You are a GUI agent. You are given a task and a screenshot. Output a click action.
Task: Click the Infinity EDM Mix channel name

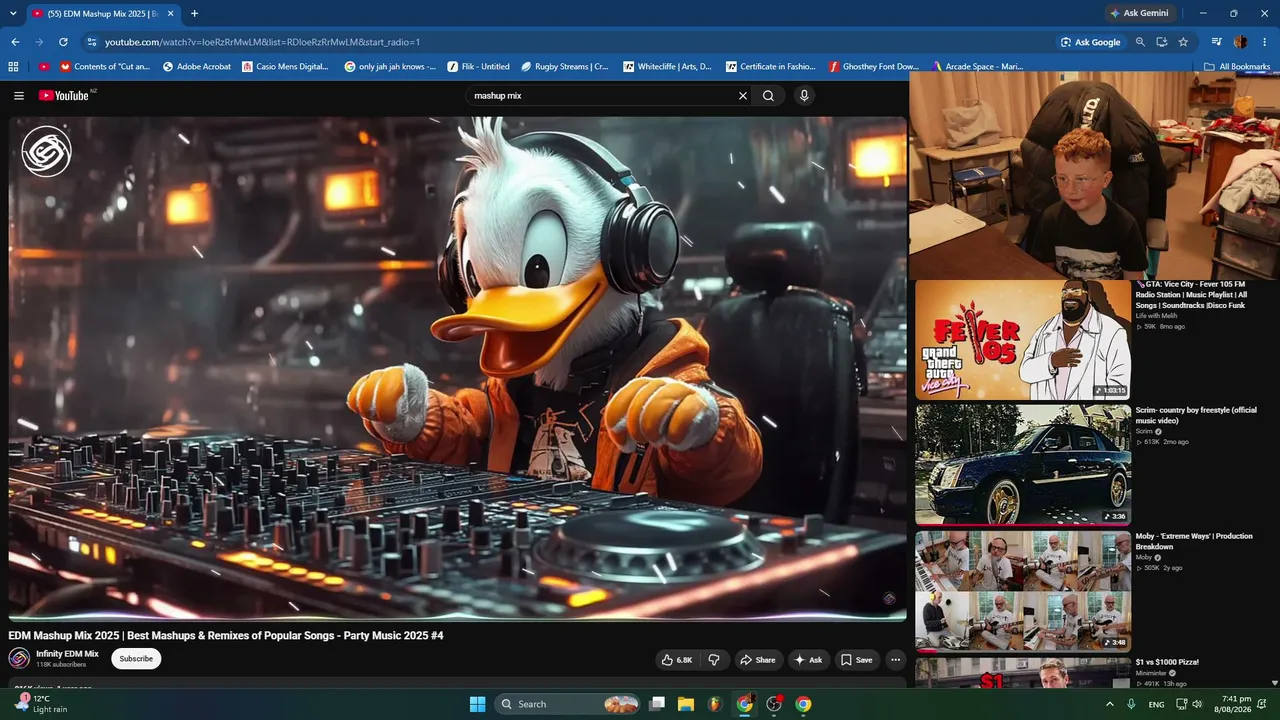67,654
